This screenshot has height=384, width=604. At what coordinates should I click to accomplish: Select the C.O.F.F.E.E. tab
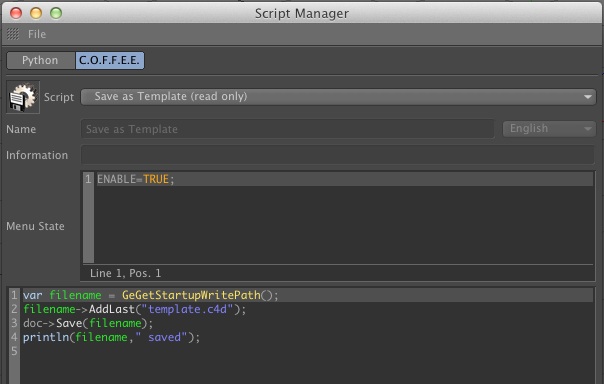pos(110,60)
